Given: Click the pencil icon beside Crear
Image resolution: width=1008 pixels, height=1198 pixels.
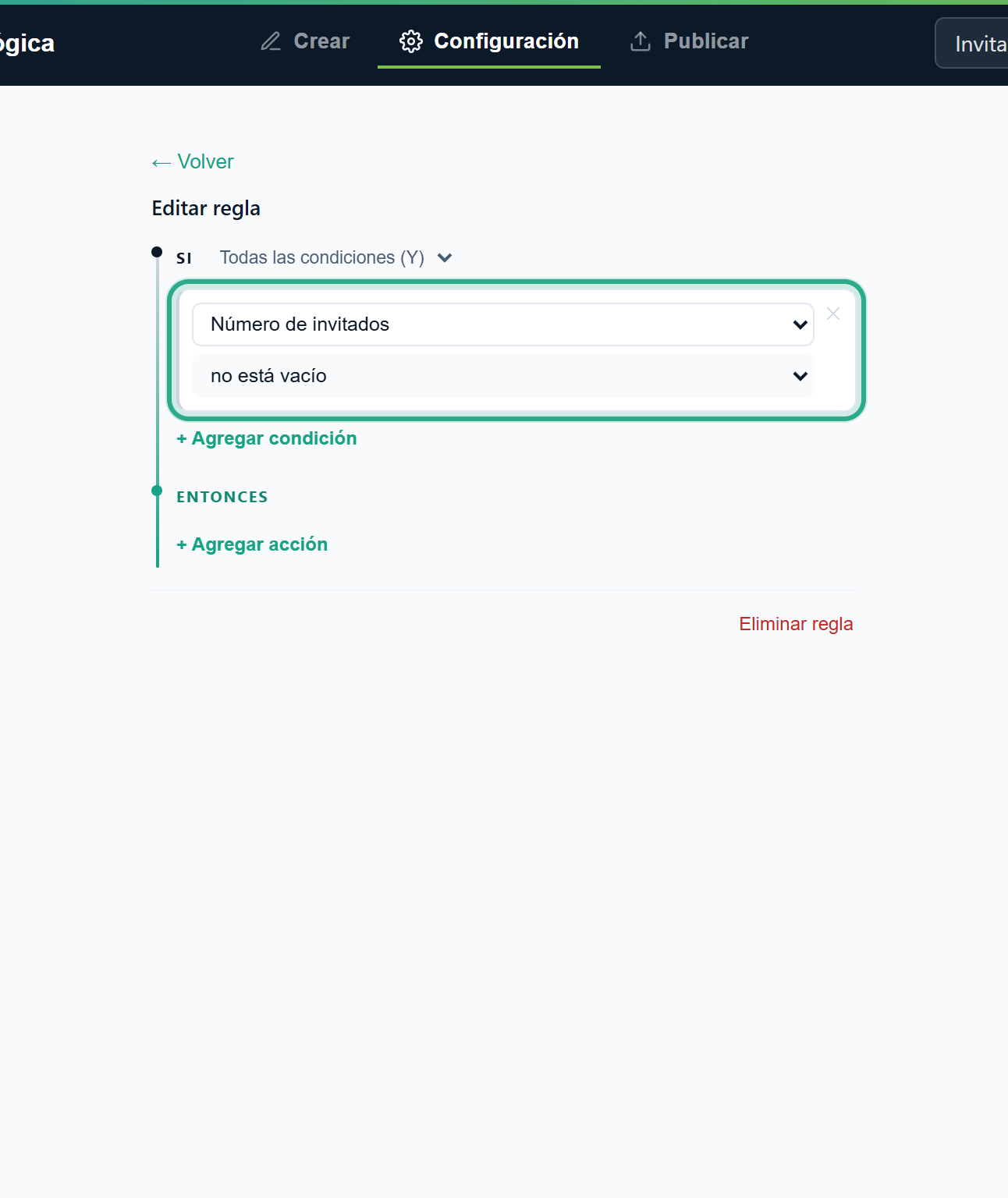Looking at the screenshot, I should point(271,41).
